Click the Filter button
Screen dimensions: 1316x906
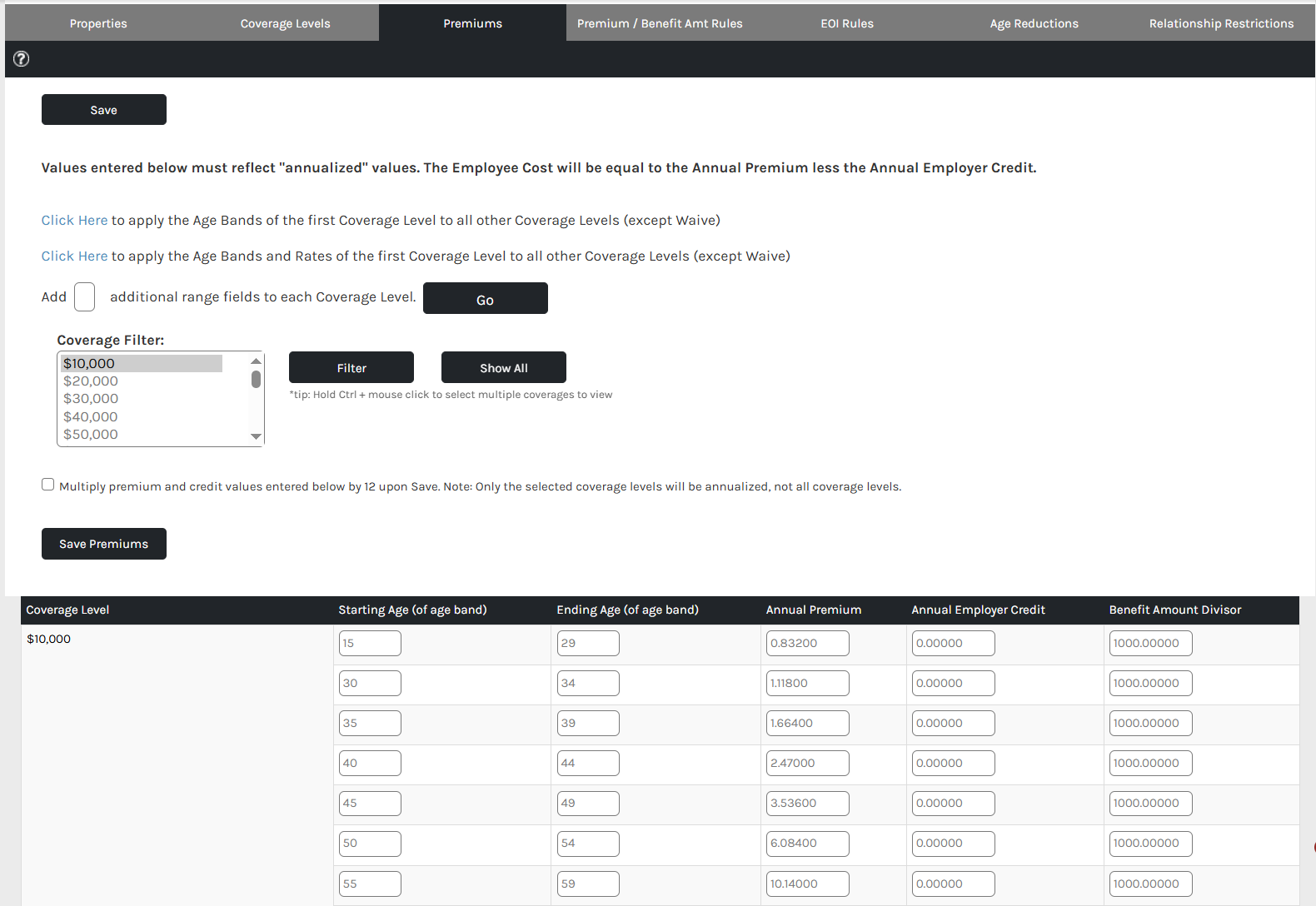[351, 367]
